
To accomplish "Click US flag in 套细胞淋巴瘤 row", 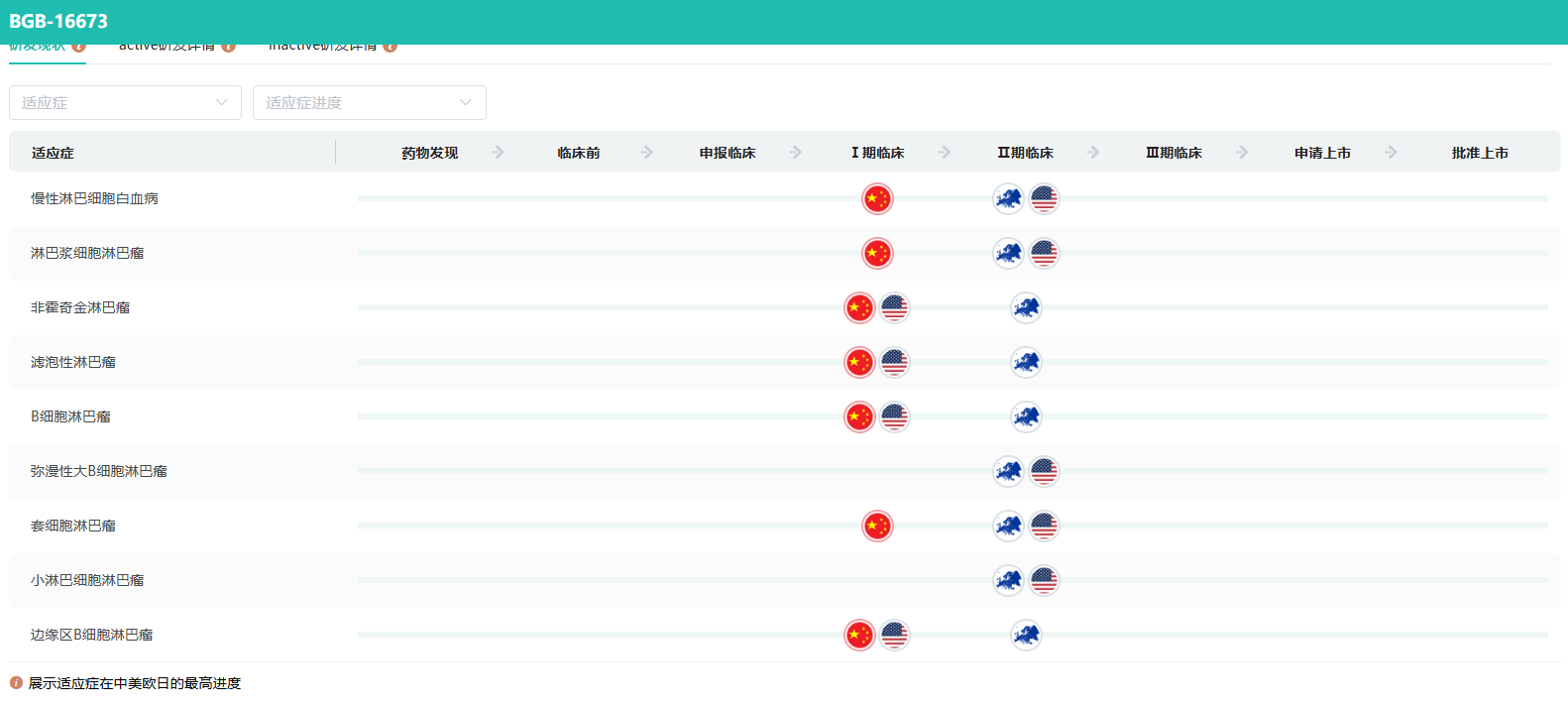I will coord(1044,526).
